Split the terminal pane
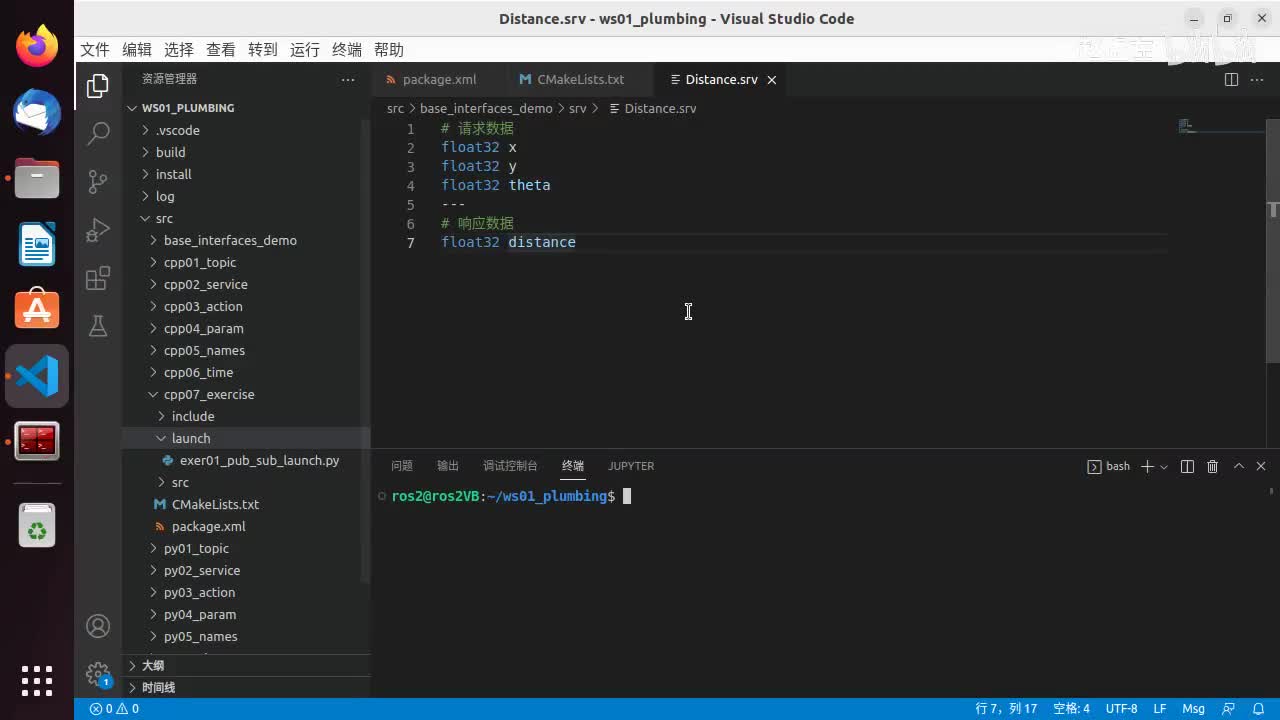Image resolution: width=1280 pixels, height=720 pixels. point(1188,466)
